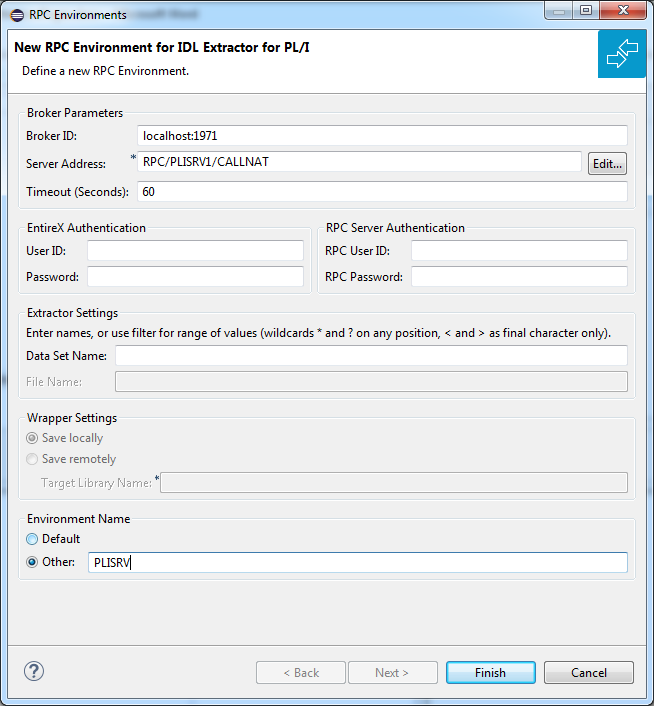The width and height of the screenshot is (654, 706).
Task: Click the RPC Environments title bar icon
Action: [x=17, y=15]
